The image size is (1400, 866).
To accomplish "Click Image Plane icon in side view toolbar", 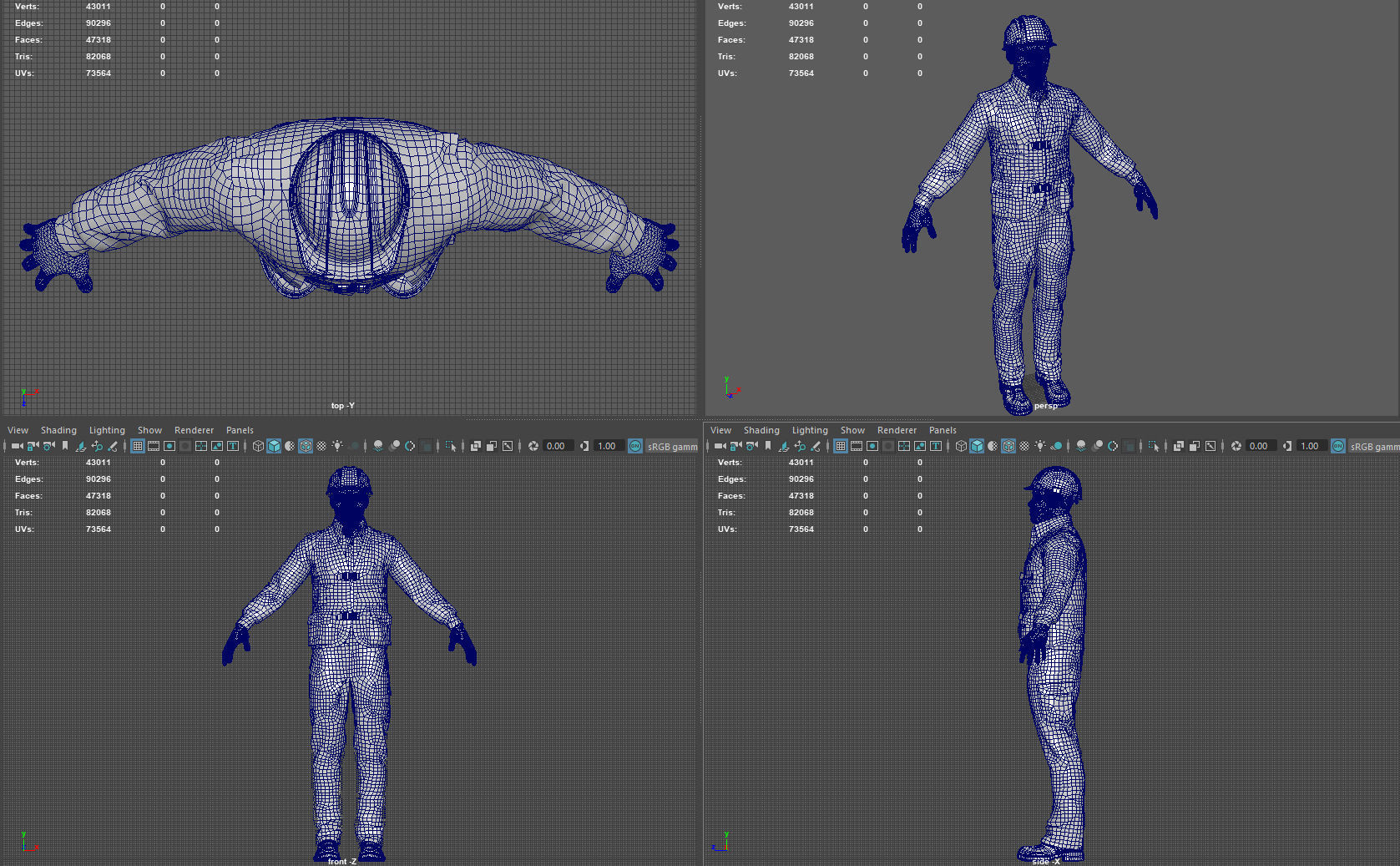I will click(784, 446).
